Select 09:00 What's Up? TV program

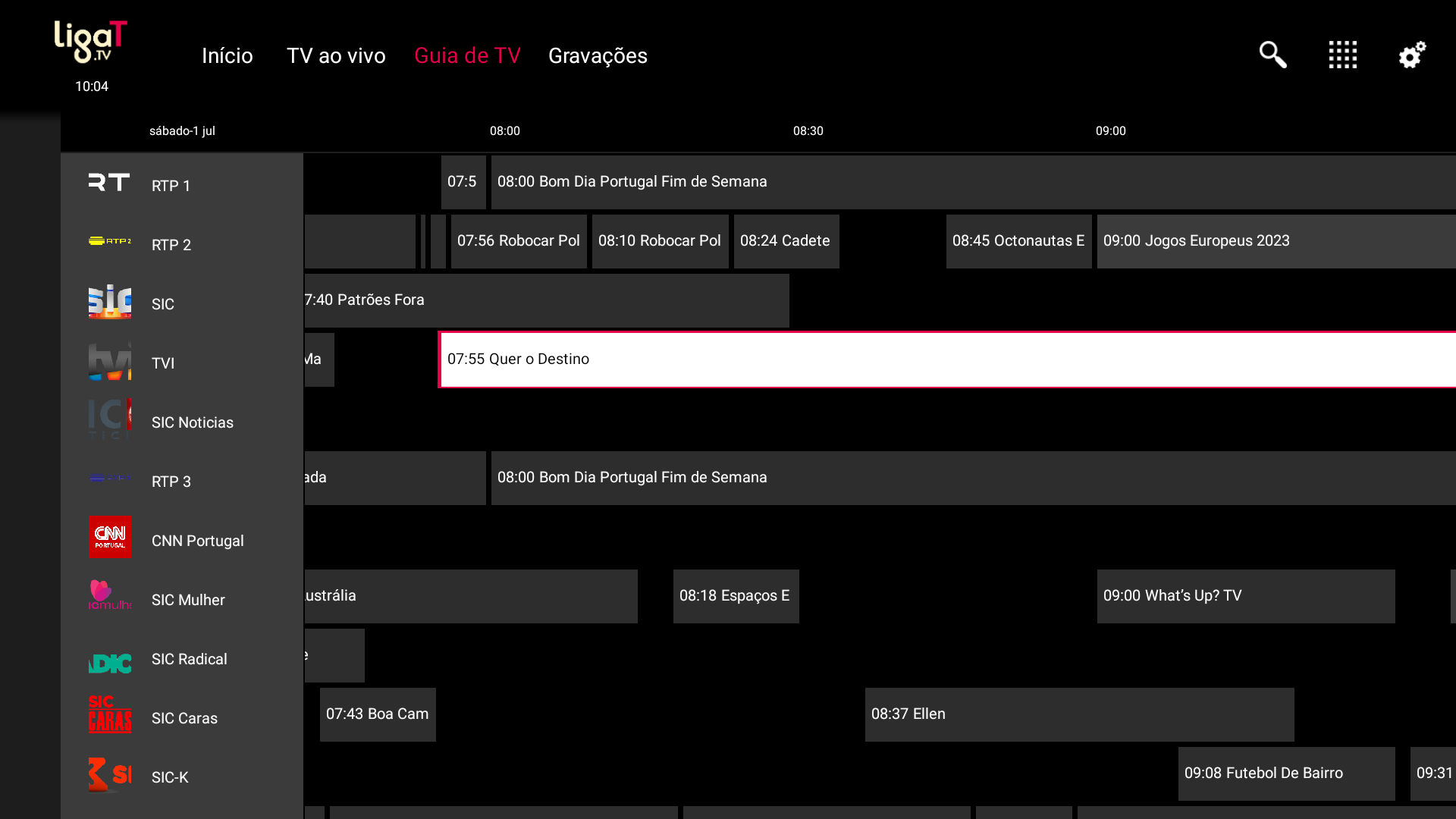(1246, 596)
